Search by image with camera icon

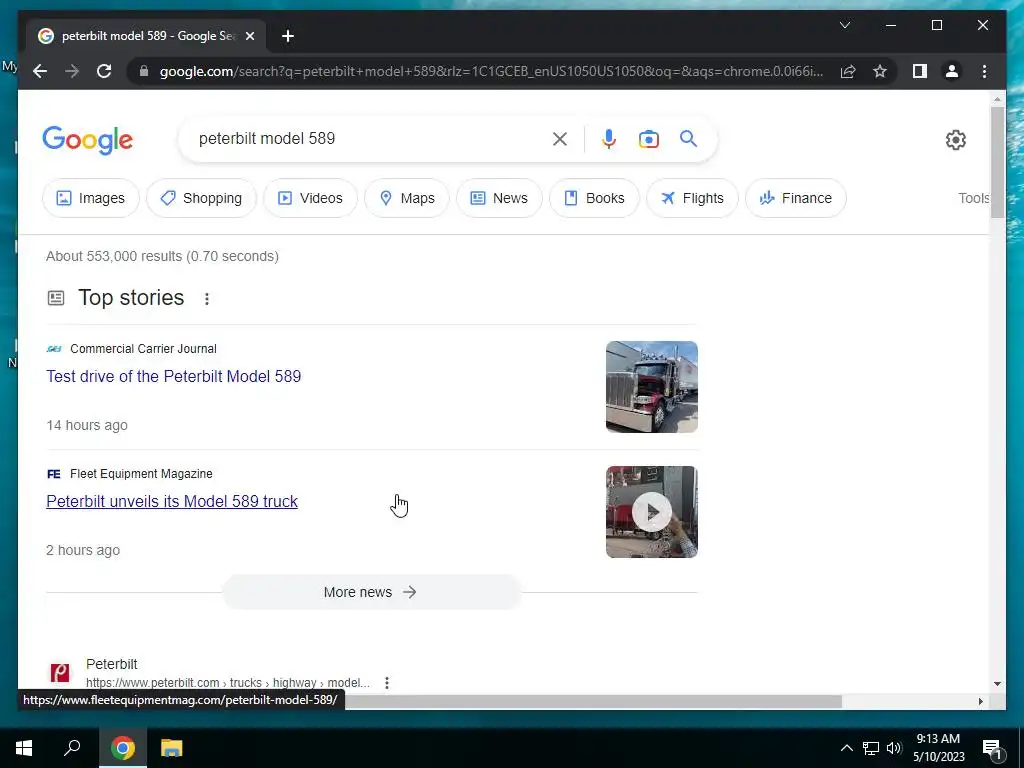pyautogui.click(x=648, y=138)
